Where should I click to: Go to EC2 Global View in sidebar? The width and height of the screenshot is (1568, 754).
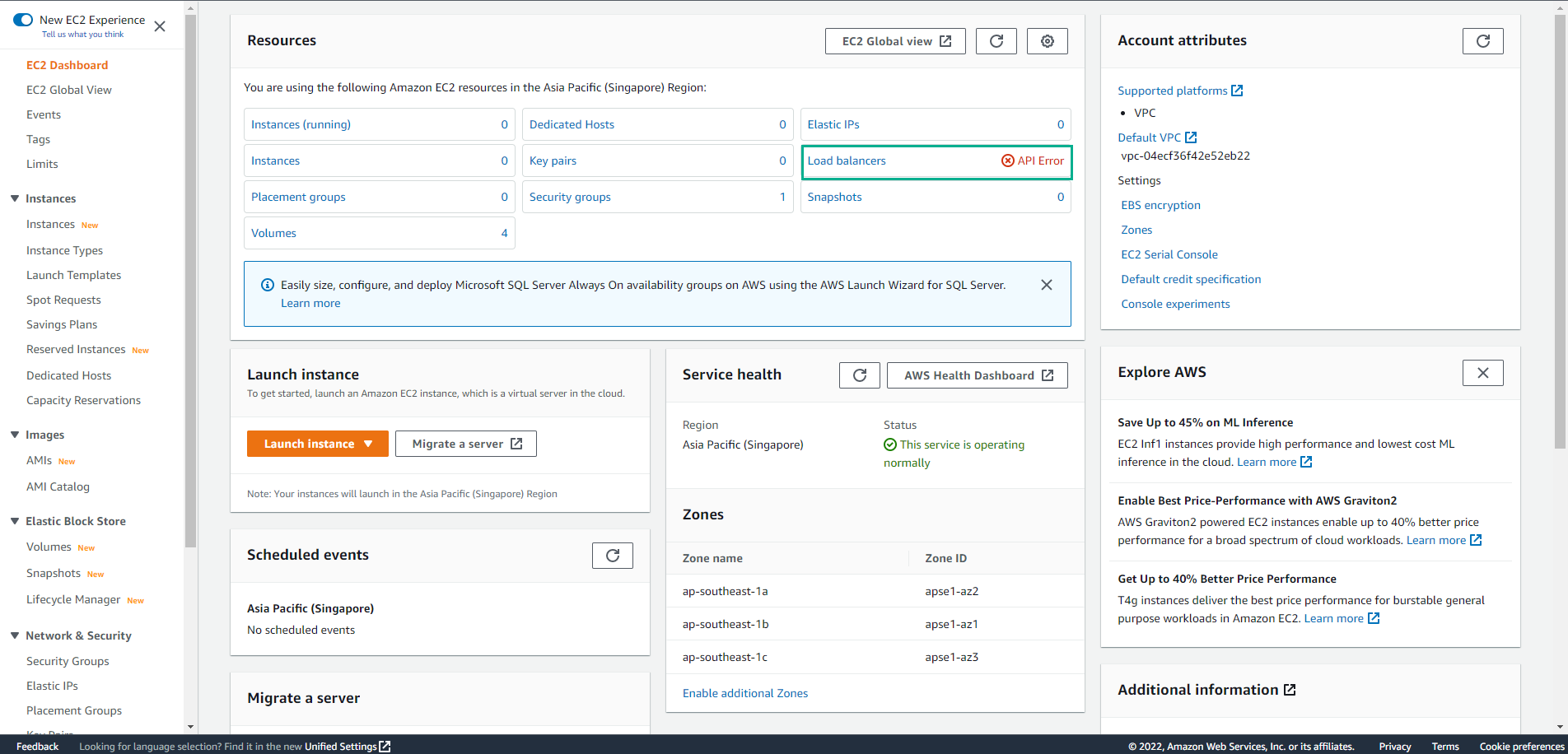click(69, 90)
